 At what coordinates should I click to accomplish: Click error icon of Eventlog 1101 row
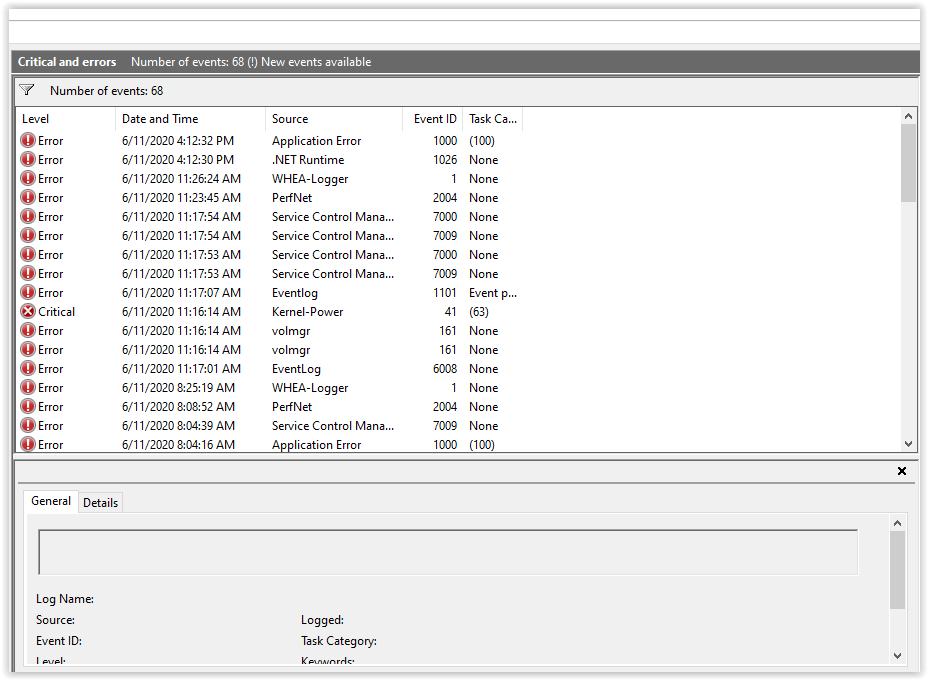point(28,292)
